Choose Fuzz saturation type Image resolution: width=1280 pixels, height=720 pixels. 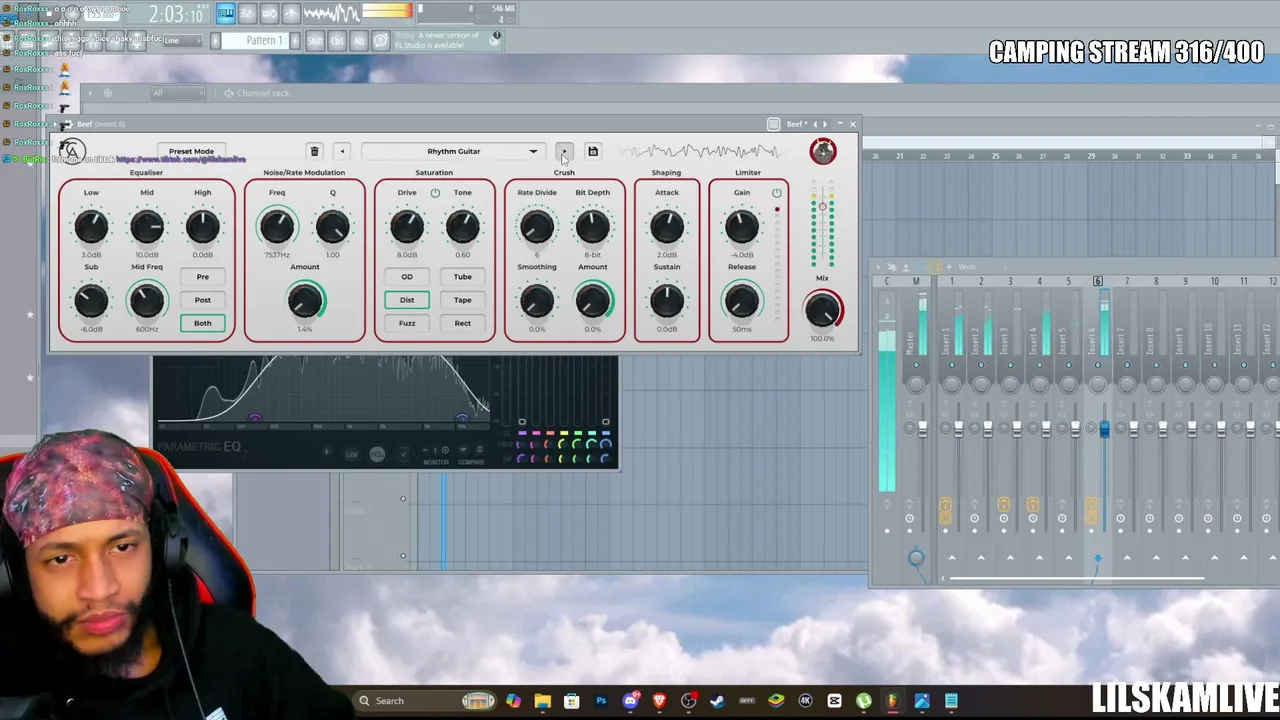(407, 323)
